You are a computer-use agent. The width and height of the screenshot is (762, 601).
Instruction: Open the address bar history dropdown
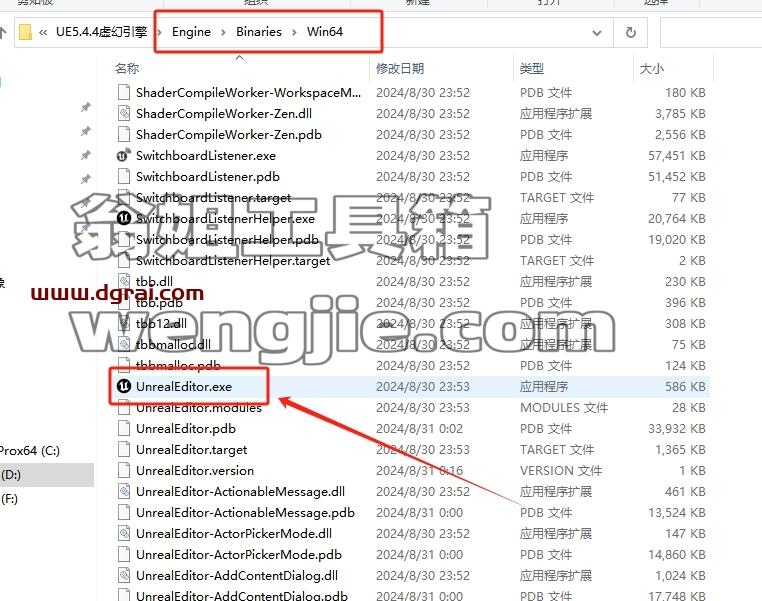coord(597,33)
